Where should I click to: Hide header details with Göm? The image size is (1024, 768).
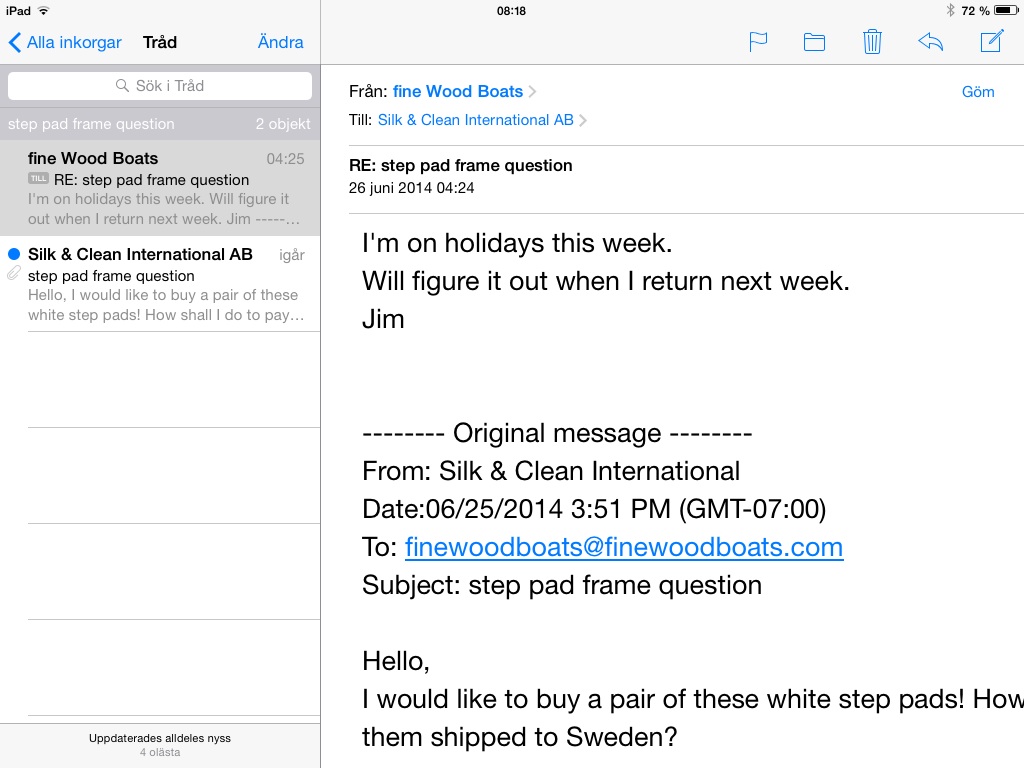[978, 92]
